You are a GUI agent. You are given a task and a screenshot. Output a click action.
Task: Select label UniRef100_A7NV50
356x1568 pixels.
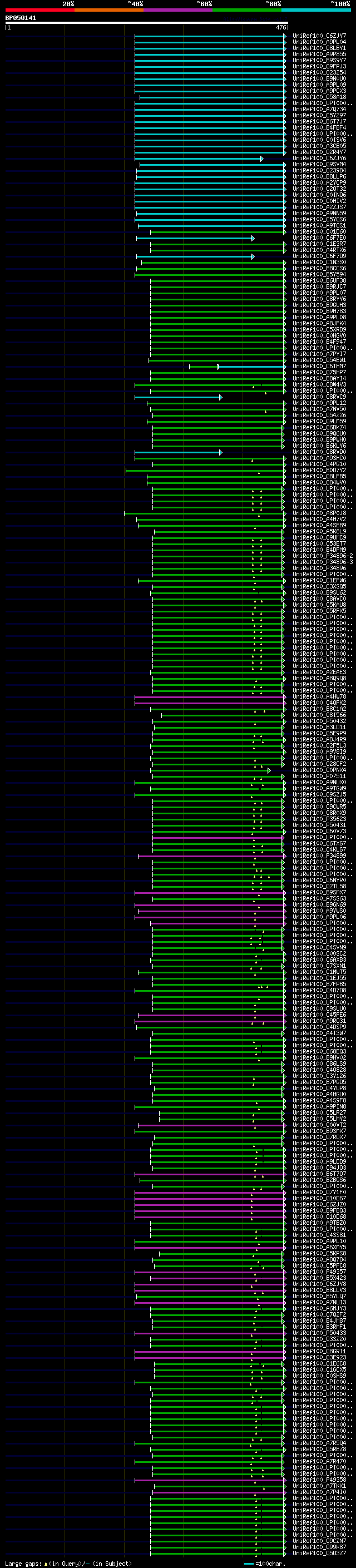(x=319, y=409)
